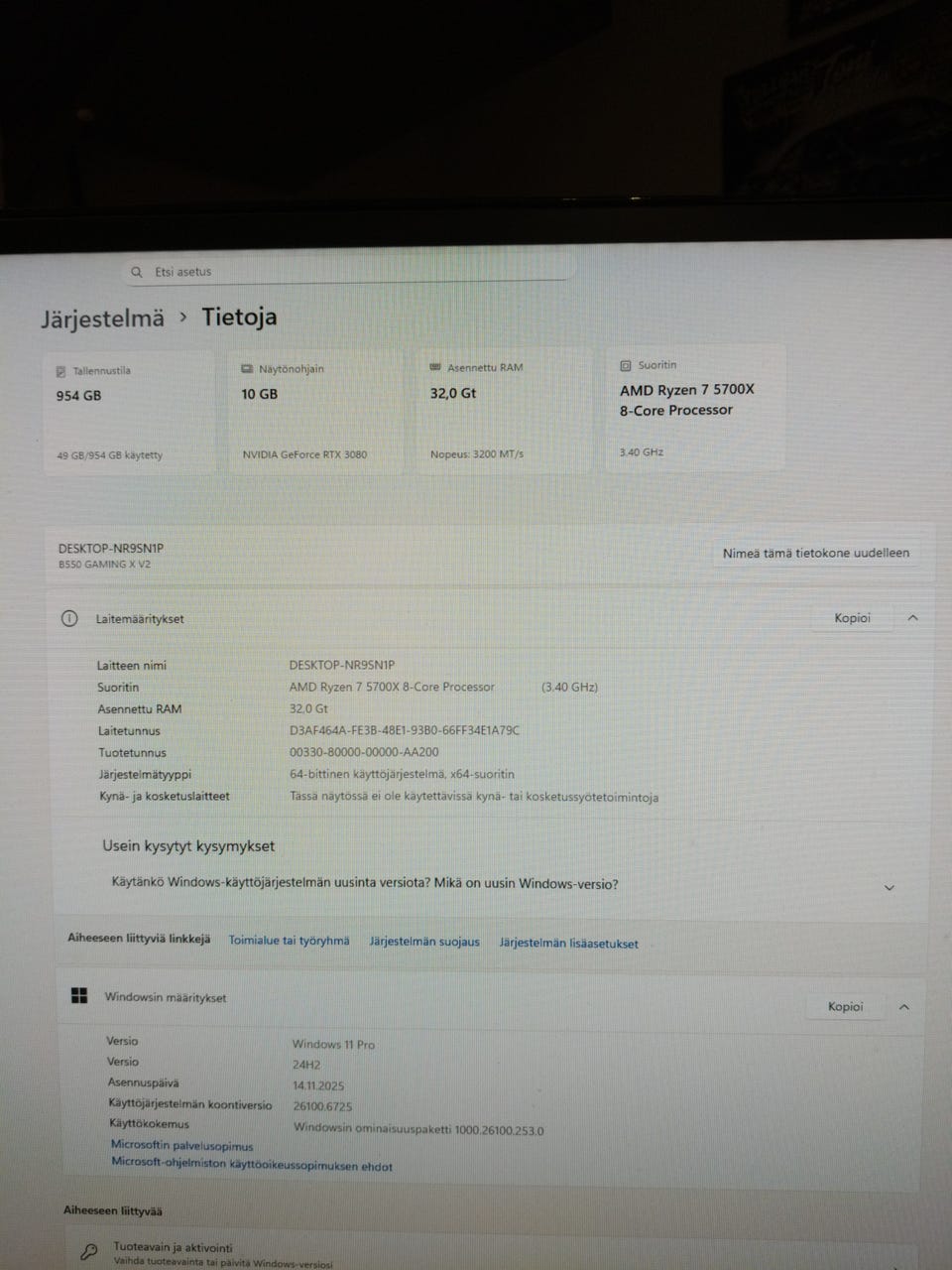952x1270 pixels.
Task: Click the Tuoteavain ja aktivointi key icon
Action: point(89,1253)
